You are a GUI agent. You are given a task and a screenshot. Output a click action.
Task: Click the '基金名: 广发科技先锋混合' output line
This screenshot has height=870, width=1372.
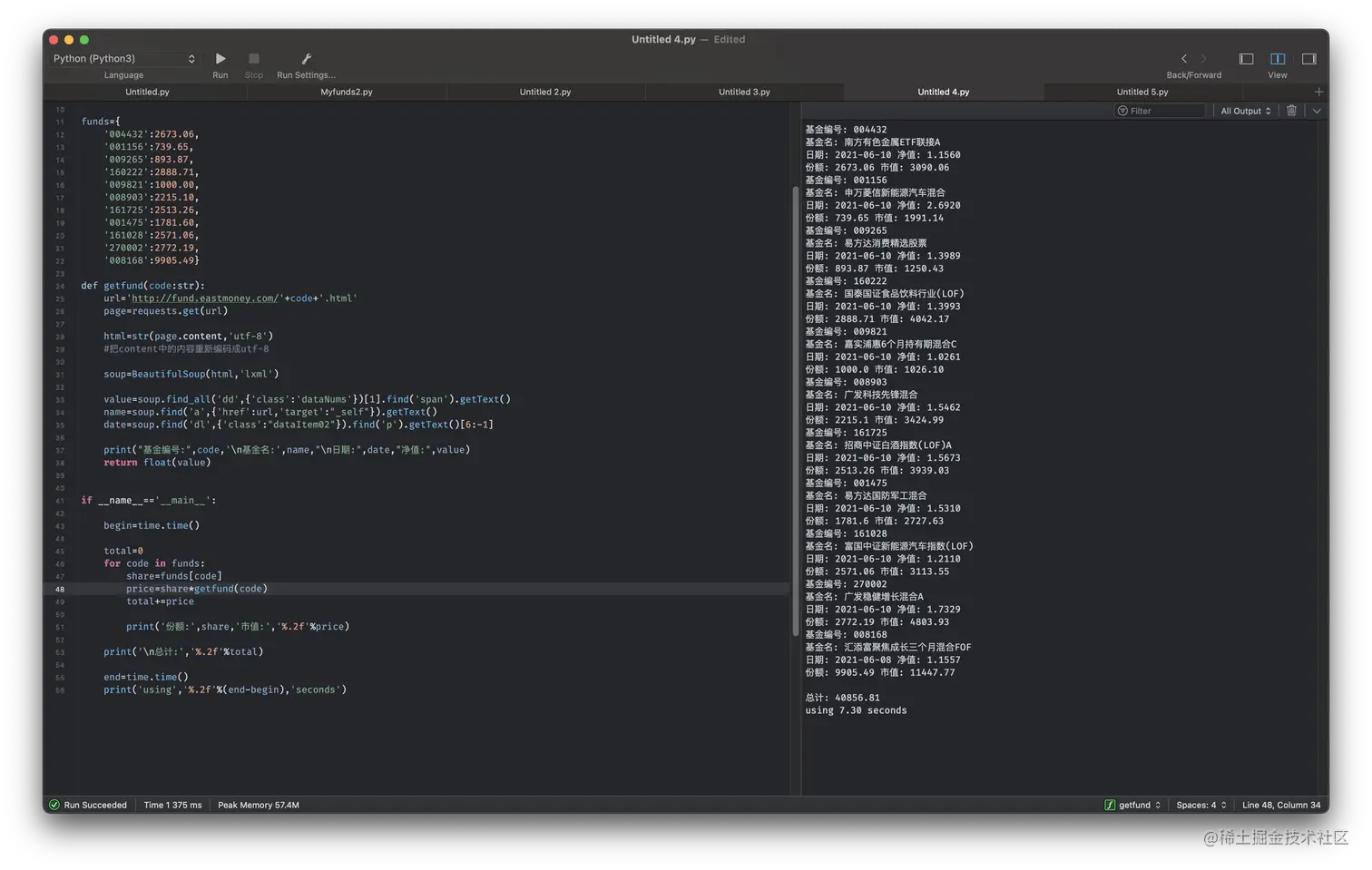pyautogui.click(x=861, y=395)
